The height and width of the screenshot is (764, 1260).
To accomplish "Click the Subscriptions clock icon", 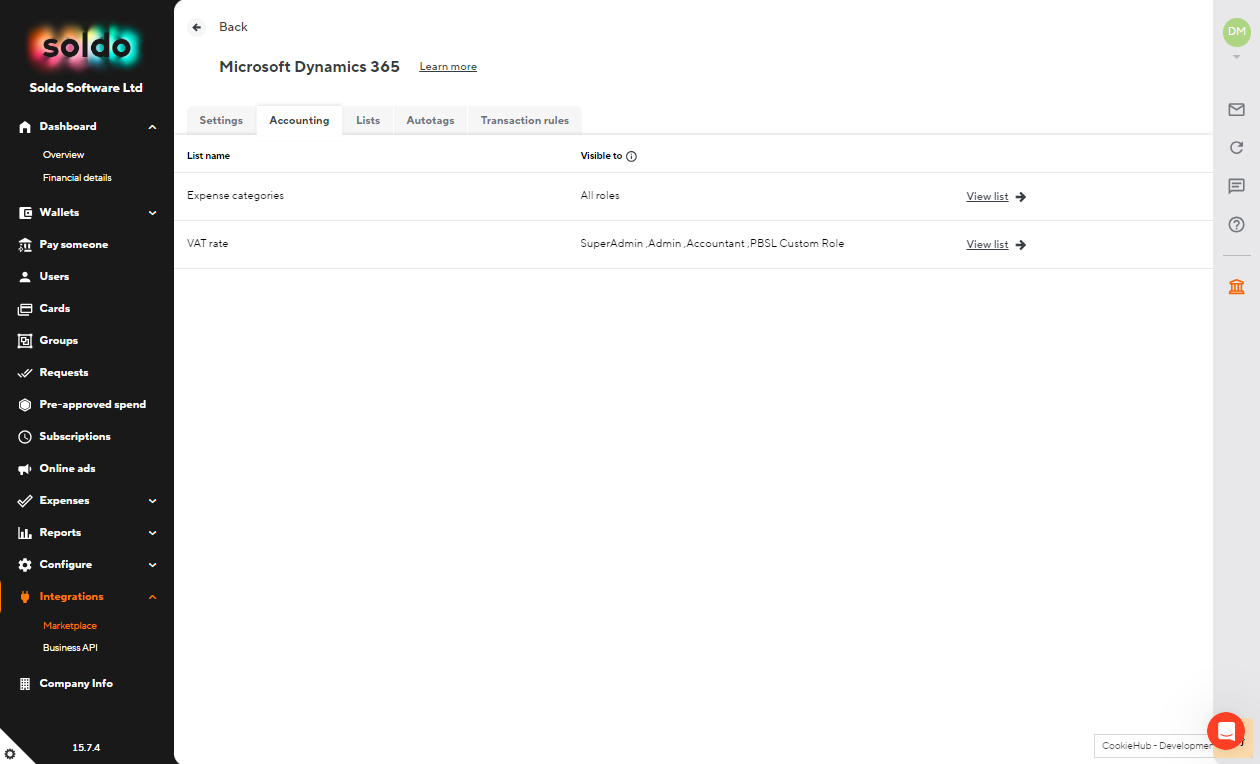I will tap(25, 437).
